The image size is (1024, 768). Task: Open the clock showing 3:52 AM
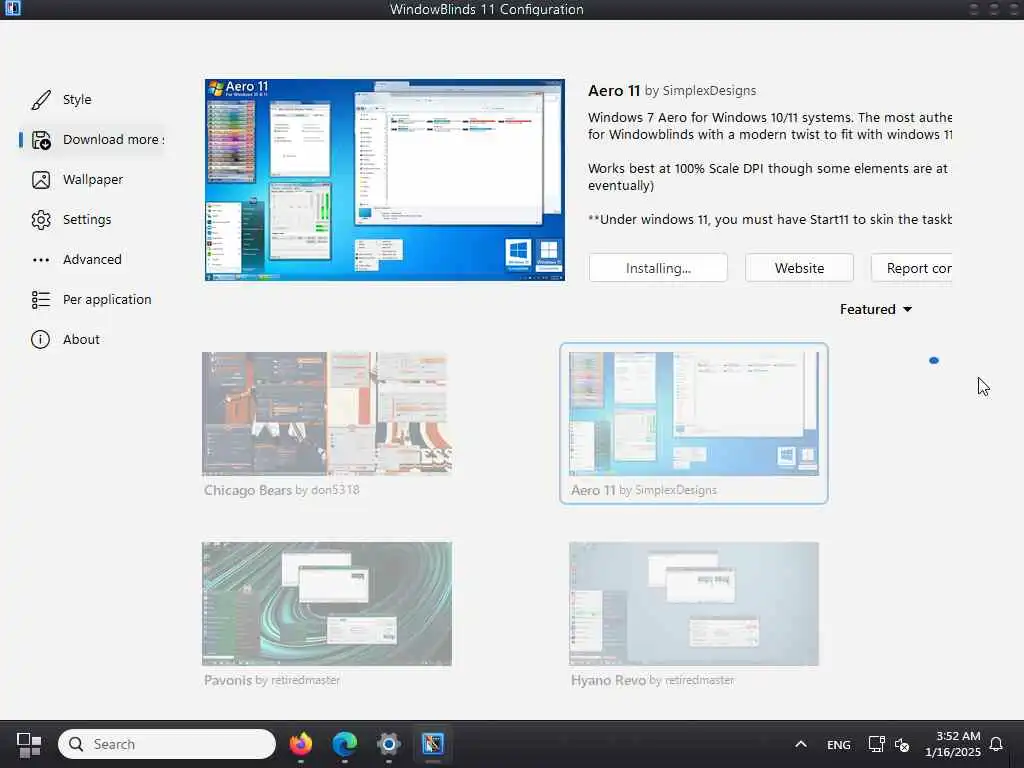pos(953,744)
